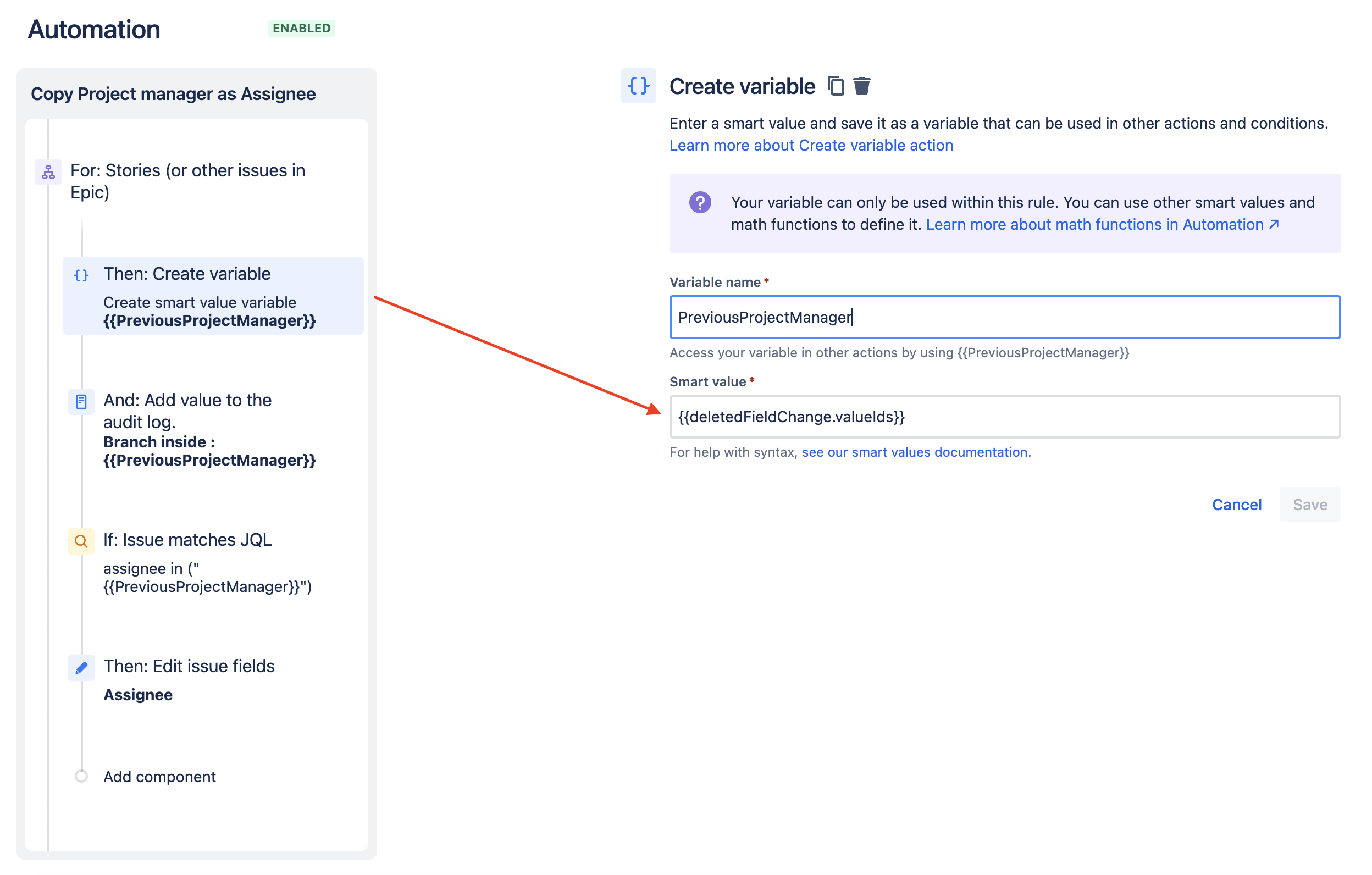Click the purple question mark info icon
Screen dimensions: 1372x875
[x=700, y=202]
